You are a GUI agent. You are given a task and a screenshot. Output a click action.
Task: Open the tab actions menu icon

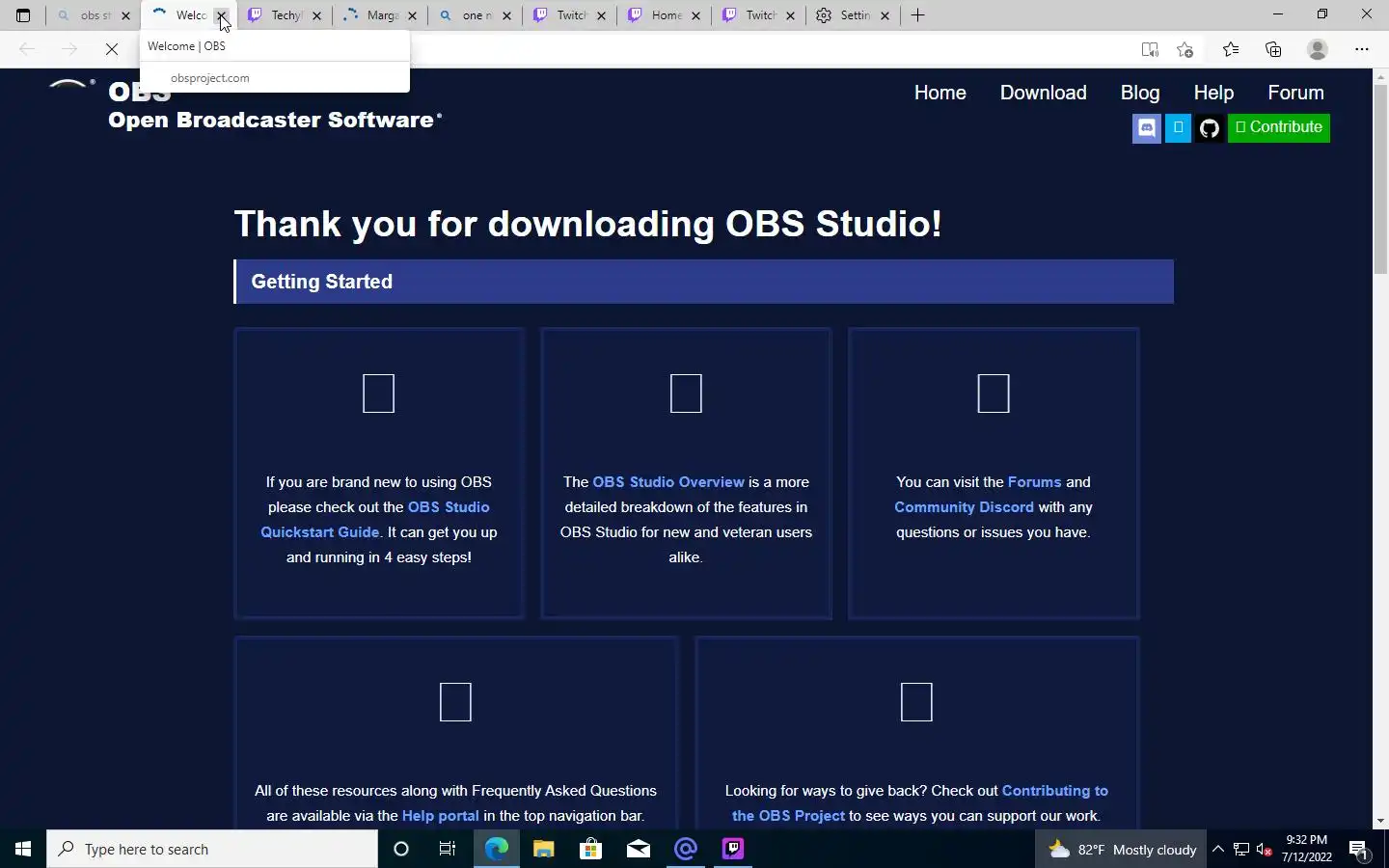[x=23, y=15]
